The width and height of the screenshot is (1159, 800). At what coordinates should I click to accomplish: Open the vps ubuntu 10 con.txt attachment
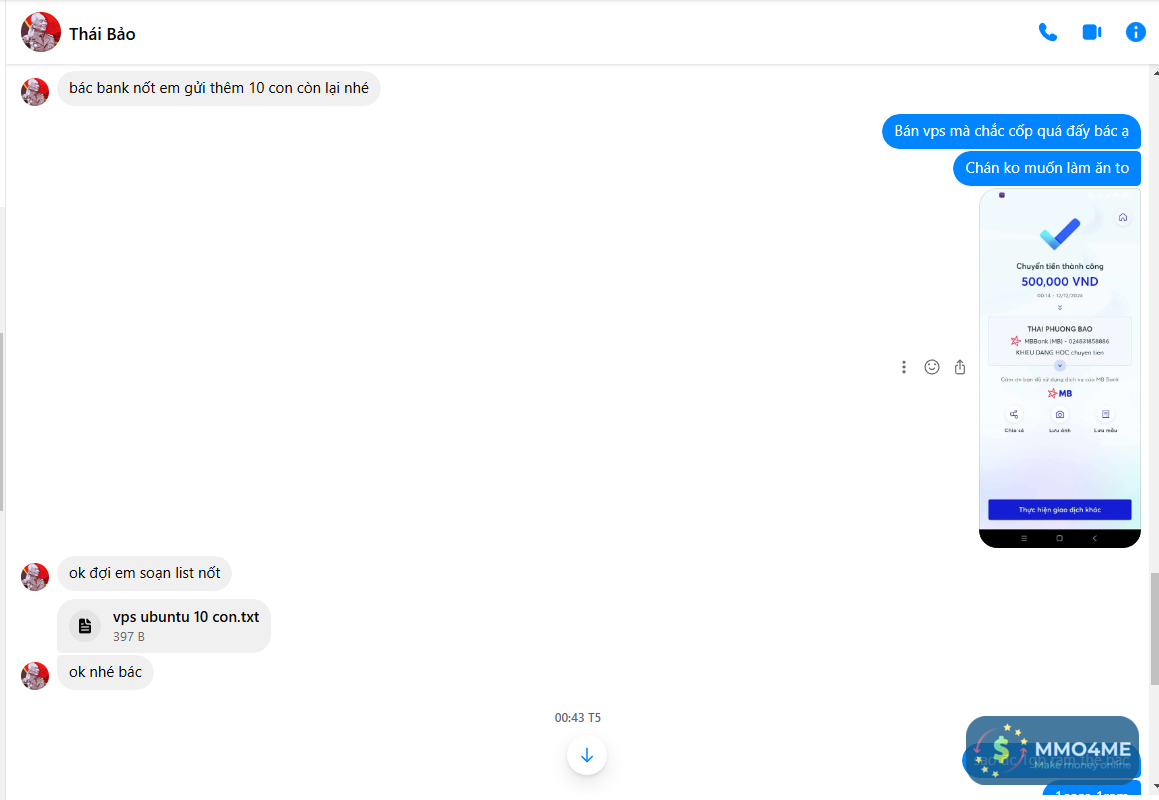pos(164,626)
